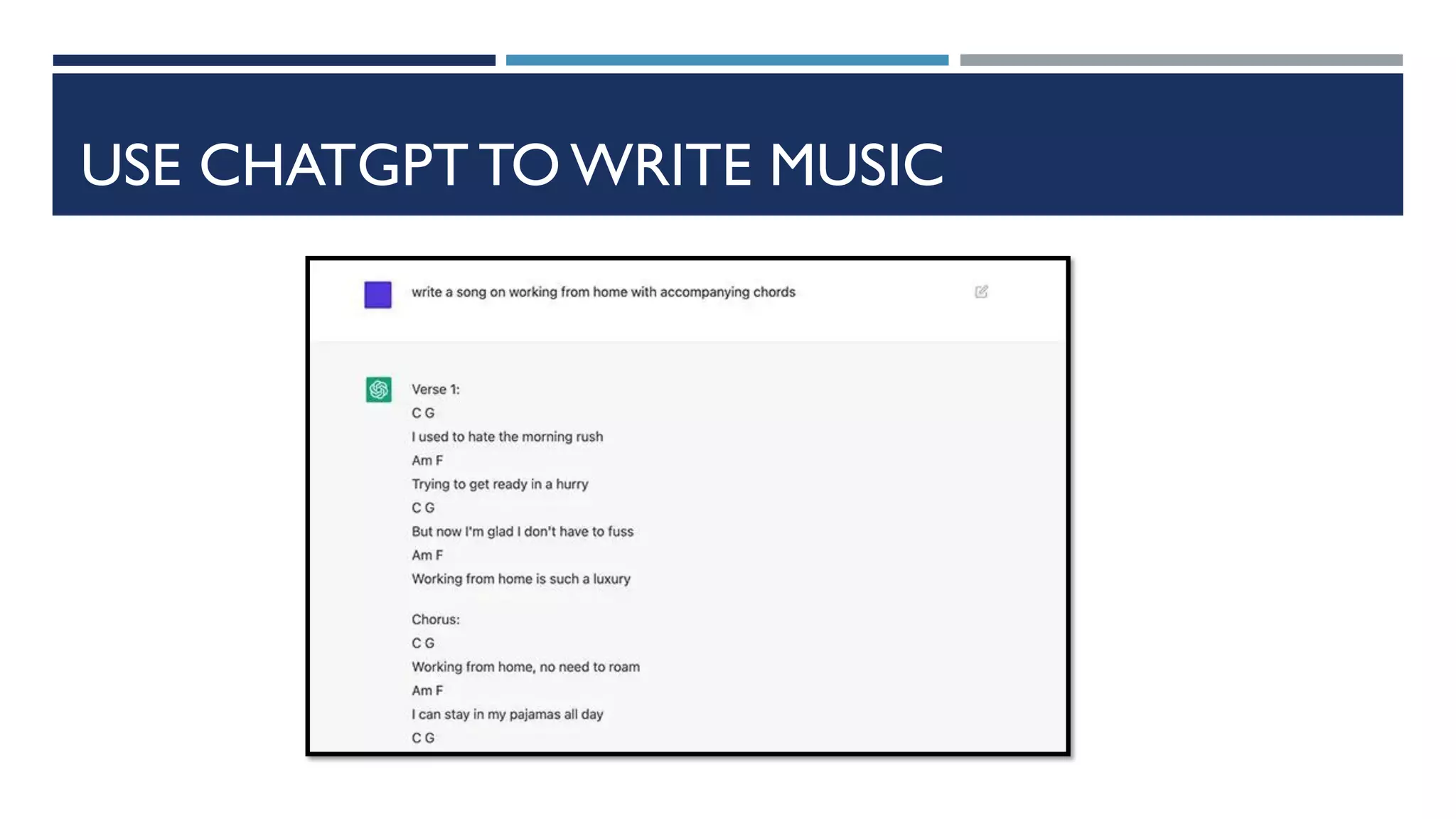
Task: Click 'I can stay in my pajamas all day'
Action: click(x=507, y=714)
